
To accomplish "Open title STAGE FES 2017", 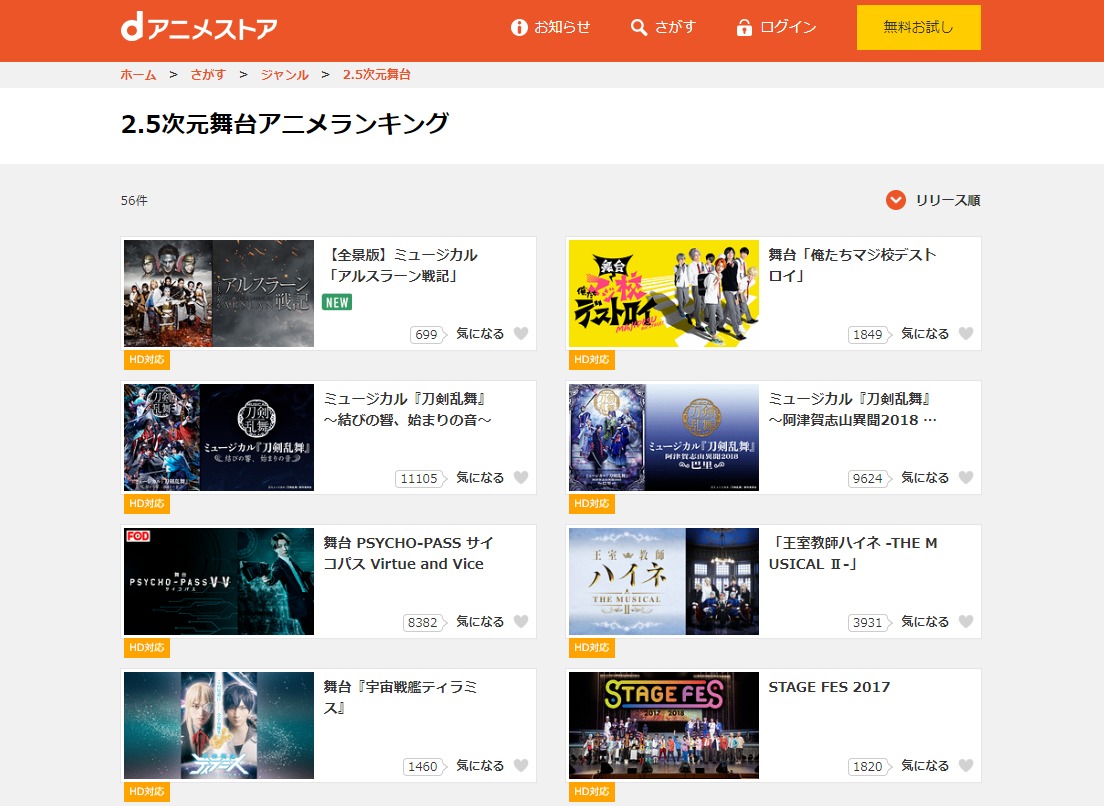I will click(x=829, y=687).
